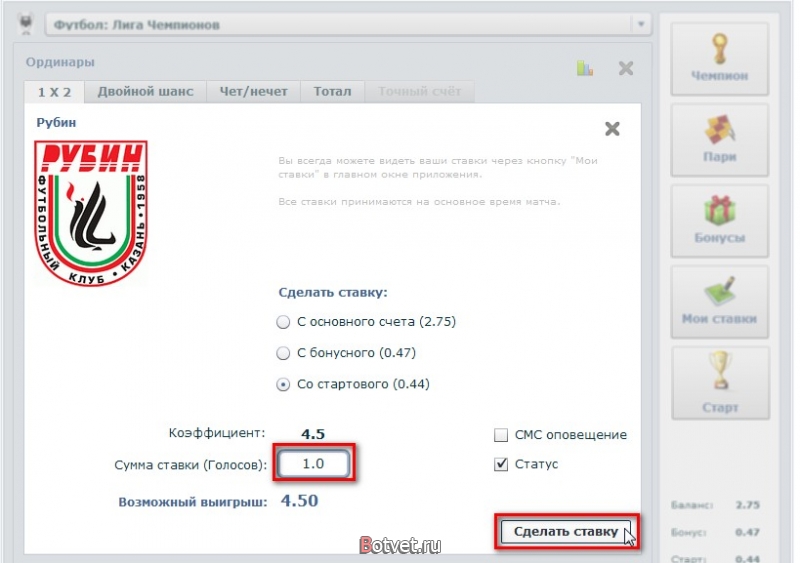
Task: Click the possible winnings value 4.50
Action: 299,501
